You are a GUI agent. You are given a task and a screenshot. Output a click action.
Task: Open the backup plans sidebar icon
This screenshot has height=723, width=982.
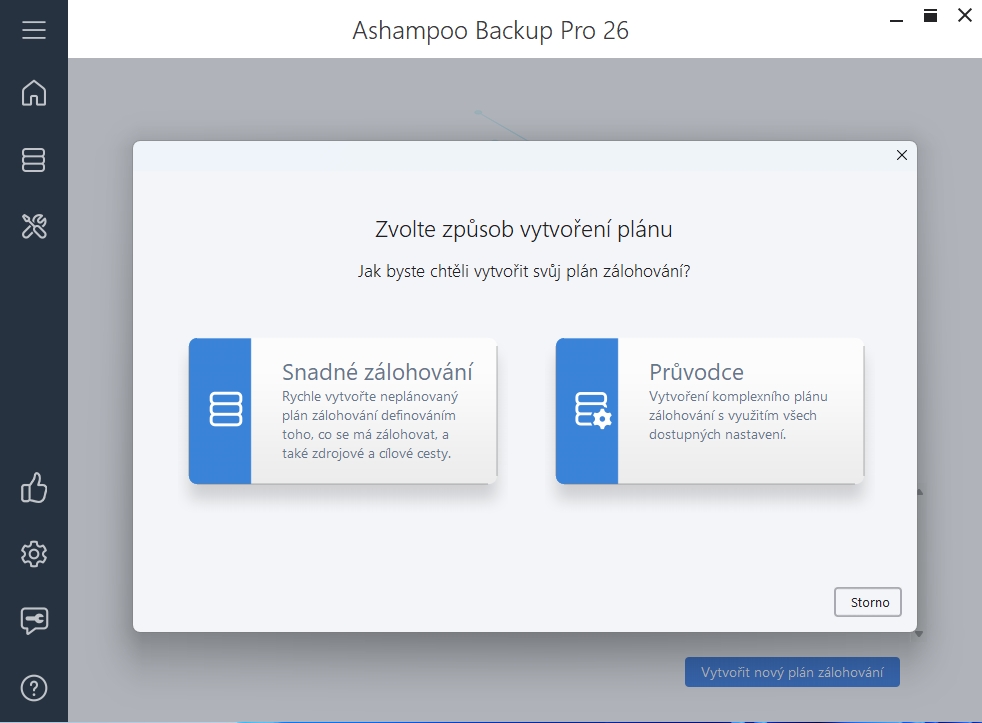pos(34,160)
